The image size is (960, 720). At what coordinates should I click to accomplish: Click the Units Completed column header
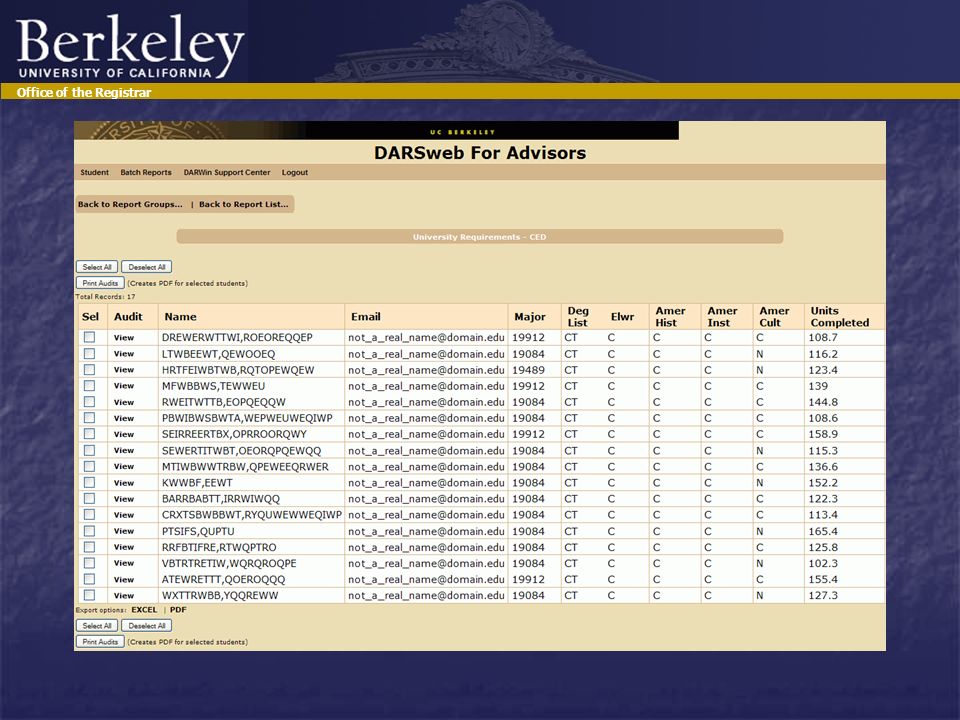click(840, 317)
